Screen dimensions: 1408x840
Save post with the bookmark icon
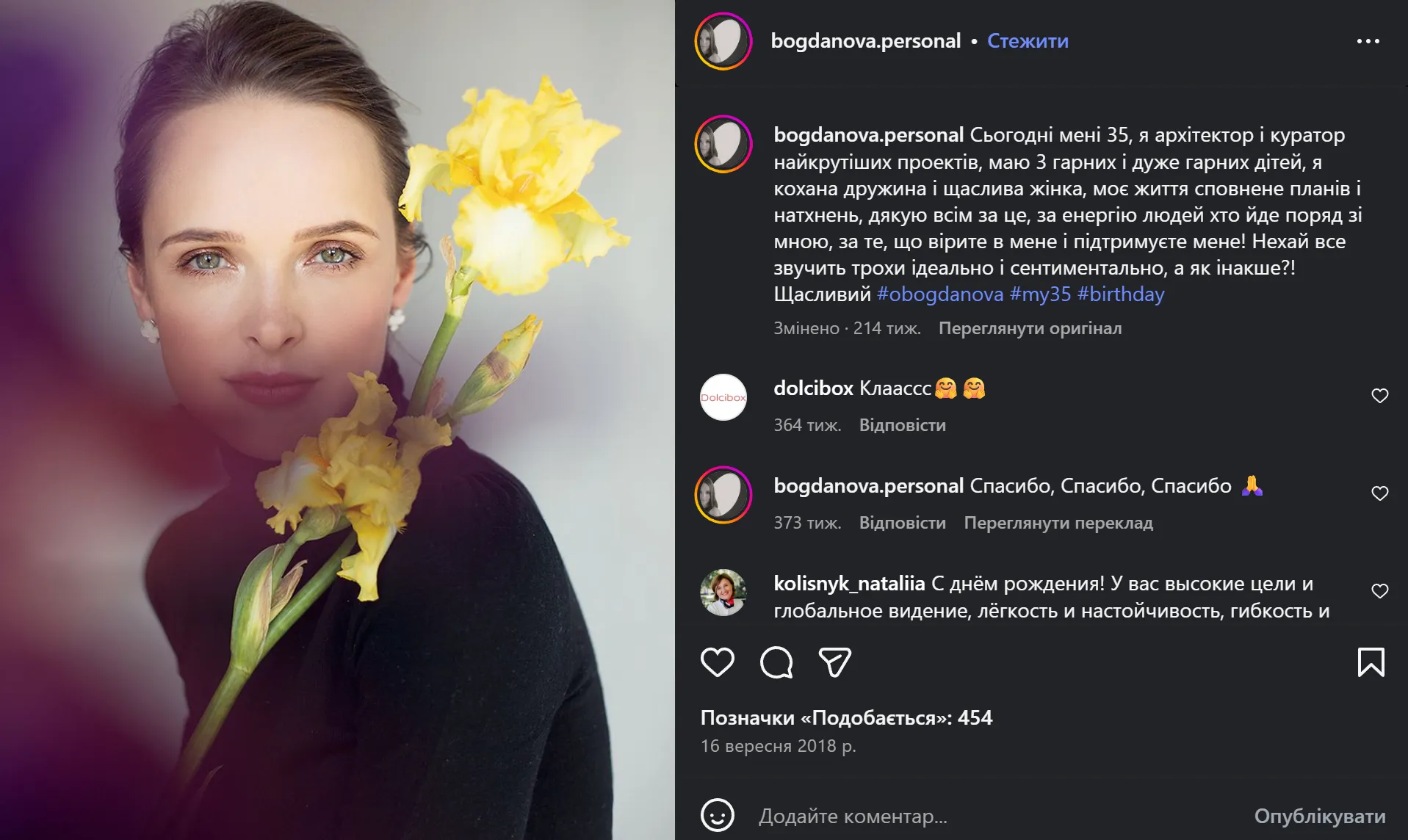point(1371,662)
